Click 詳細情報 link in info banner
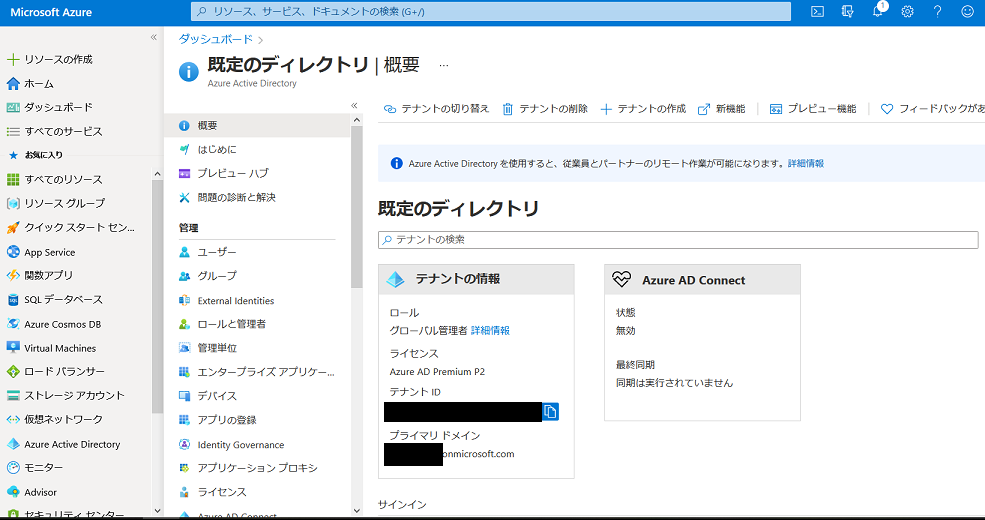 (x=806, y=163)
